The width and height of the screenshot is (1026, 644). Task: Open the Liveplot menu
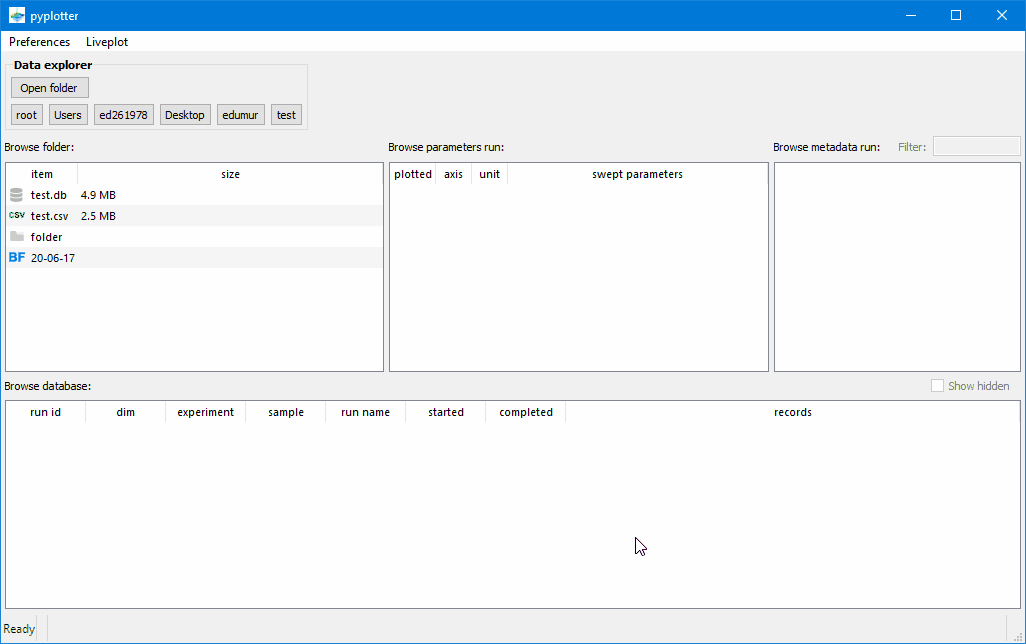tap(107, 42)
